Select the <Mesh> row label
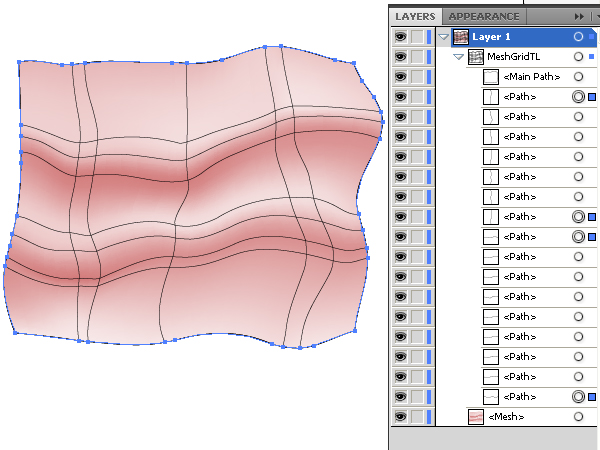600x450 pixels. 506,416
